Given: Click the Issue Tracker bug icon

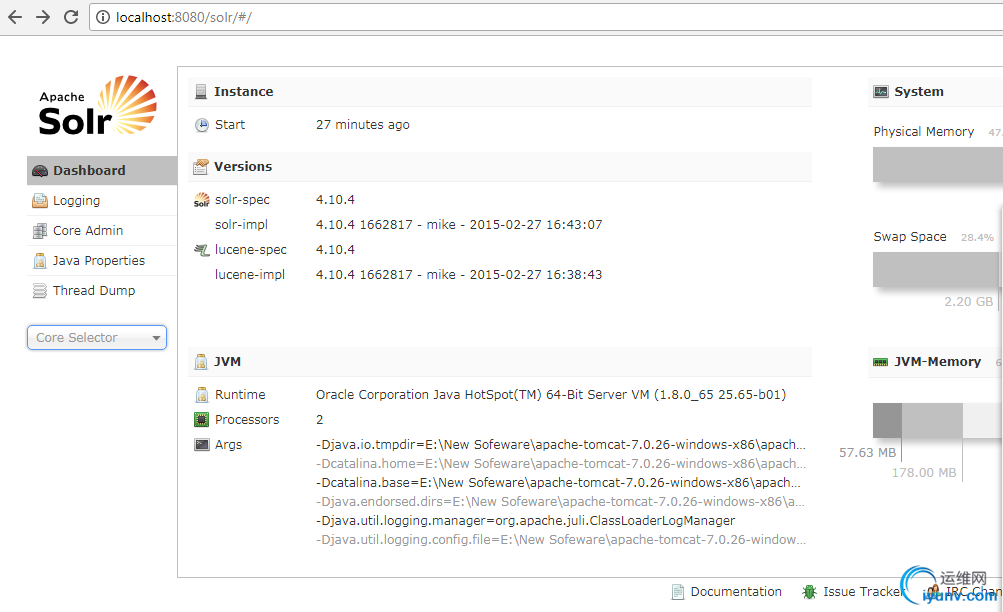Looking at the screenshot, I should pos(809,592).
